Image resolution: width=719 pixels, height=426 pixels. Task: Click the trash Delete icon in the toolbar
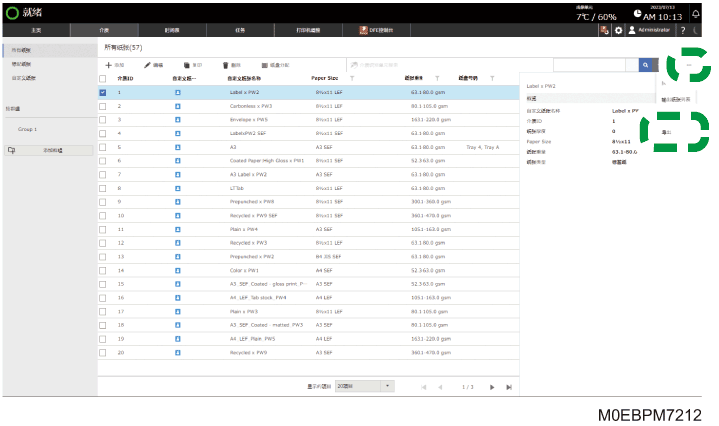(226, 65)
